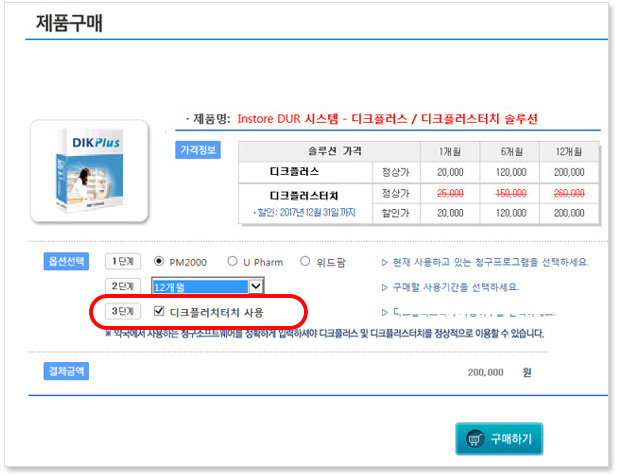Click the 1단계 step label
The height and width of the screenshot is (476, 617).
[123, 261]
